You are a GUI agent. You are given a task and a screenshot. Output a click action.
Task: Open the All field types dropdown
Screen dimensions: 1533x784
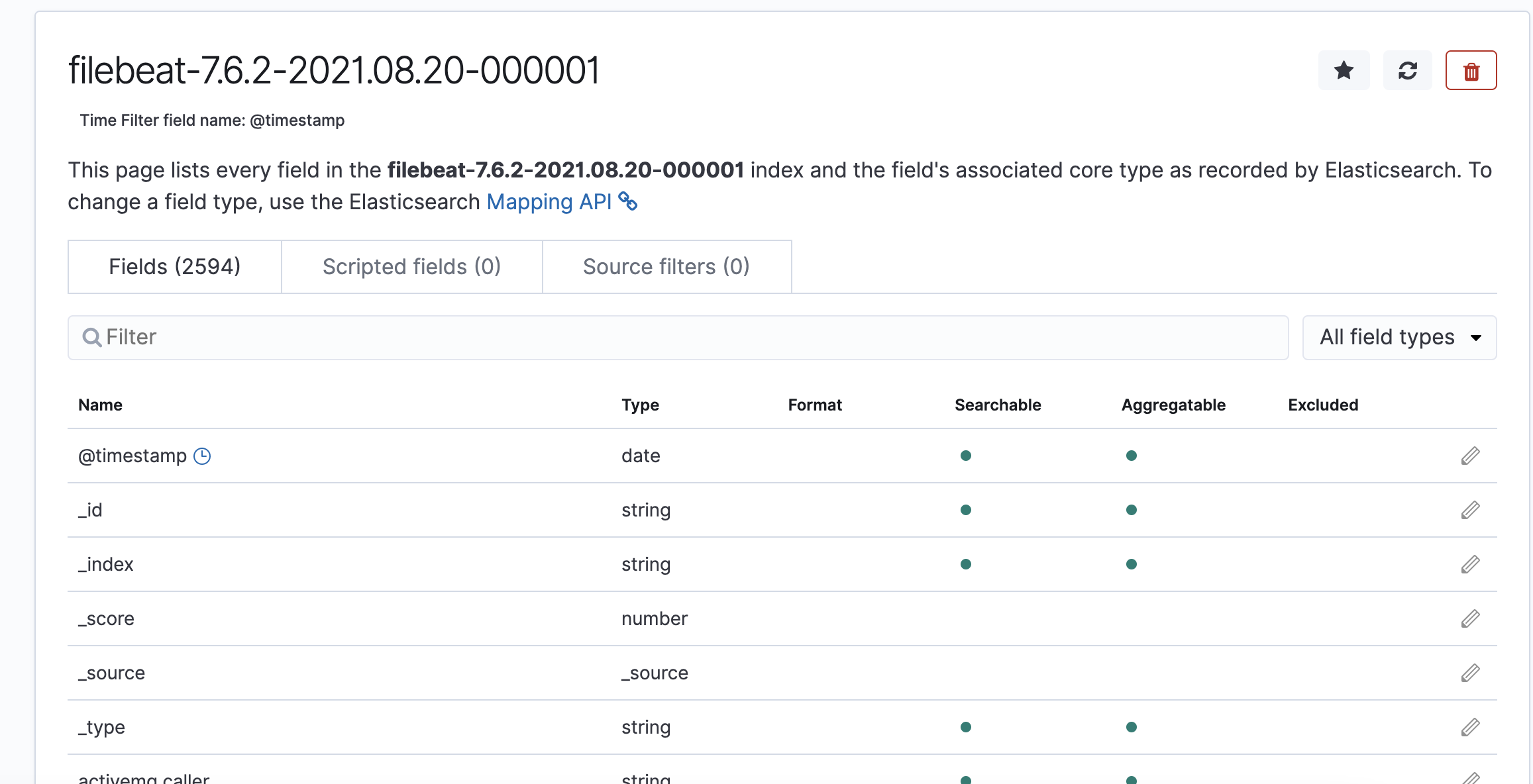tap(1399, 338)
